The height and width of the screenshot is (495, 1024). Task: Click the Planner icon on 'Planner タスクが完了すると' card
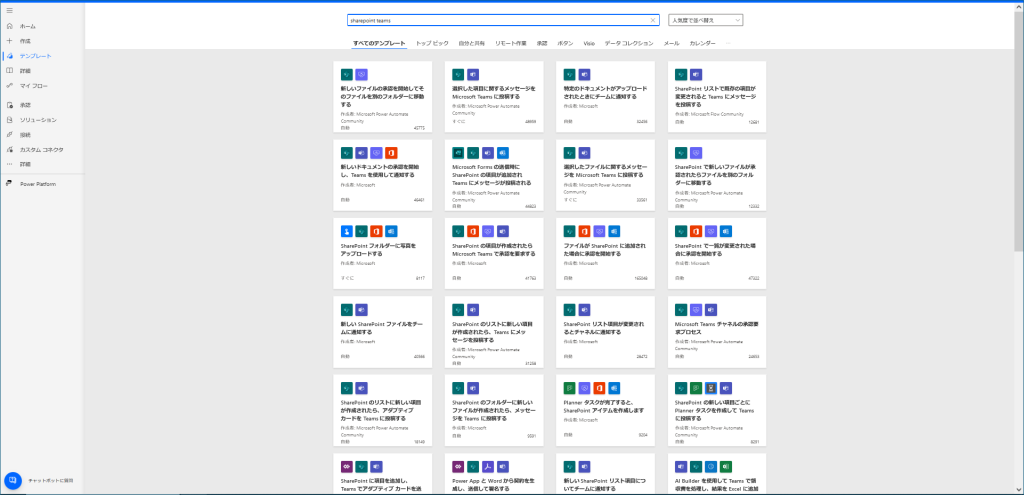[x=569, y=388]
